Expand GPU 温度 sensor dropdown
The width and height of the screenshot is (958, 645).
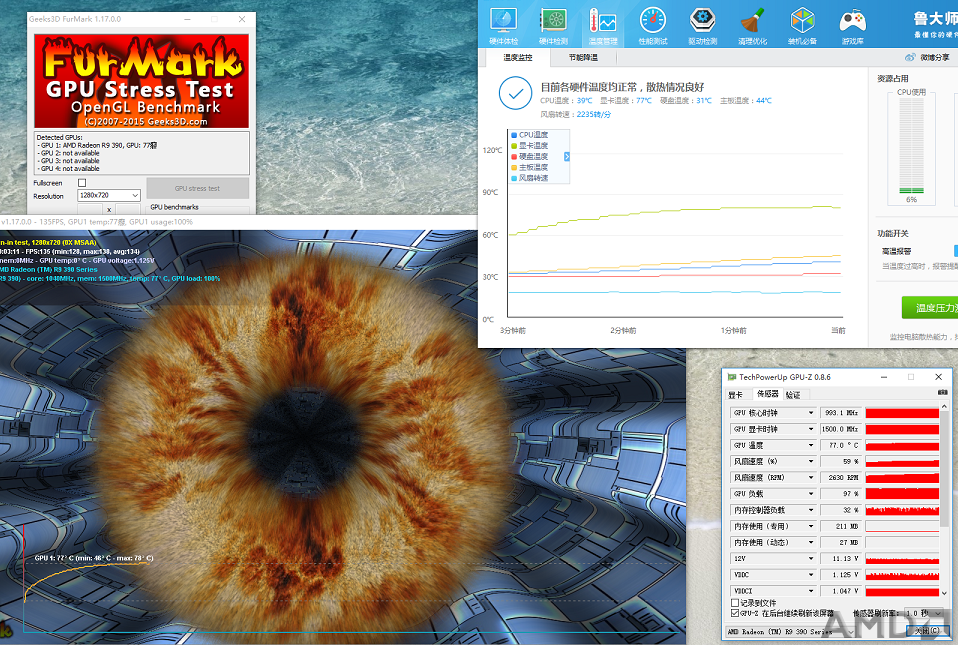(x=811, y=445)
